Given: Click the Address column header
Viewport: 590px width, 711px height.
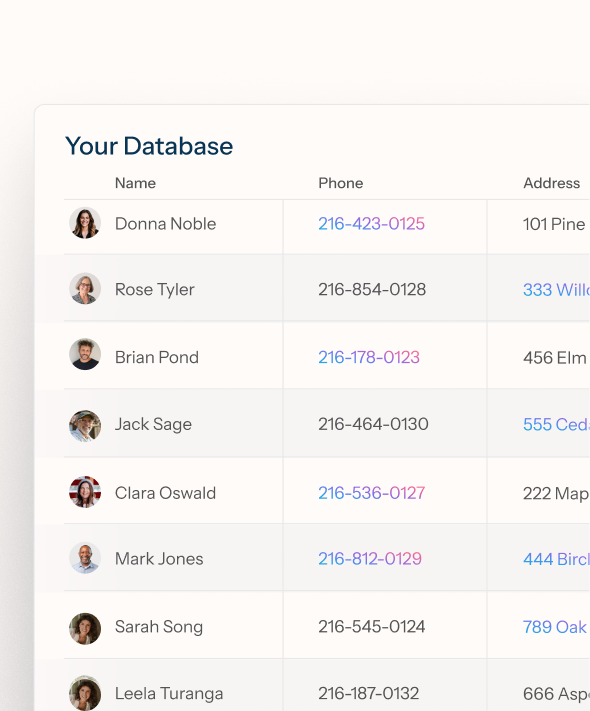Looking at the screenshot, I should (x=551, y=183).
